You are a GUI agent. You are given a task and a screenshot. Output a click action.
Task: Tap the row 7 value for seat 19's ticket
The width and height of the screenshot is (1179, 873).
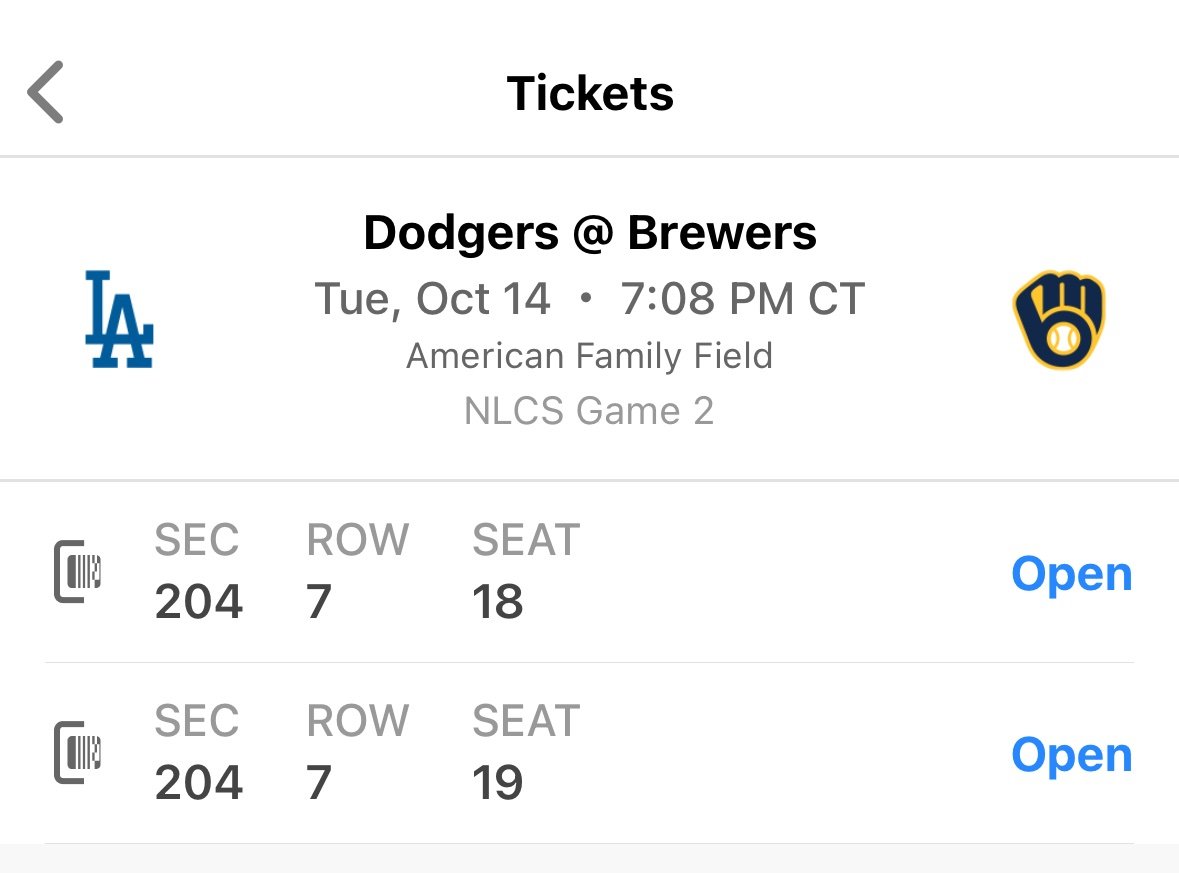click(x=319, y=782)
